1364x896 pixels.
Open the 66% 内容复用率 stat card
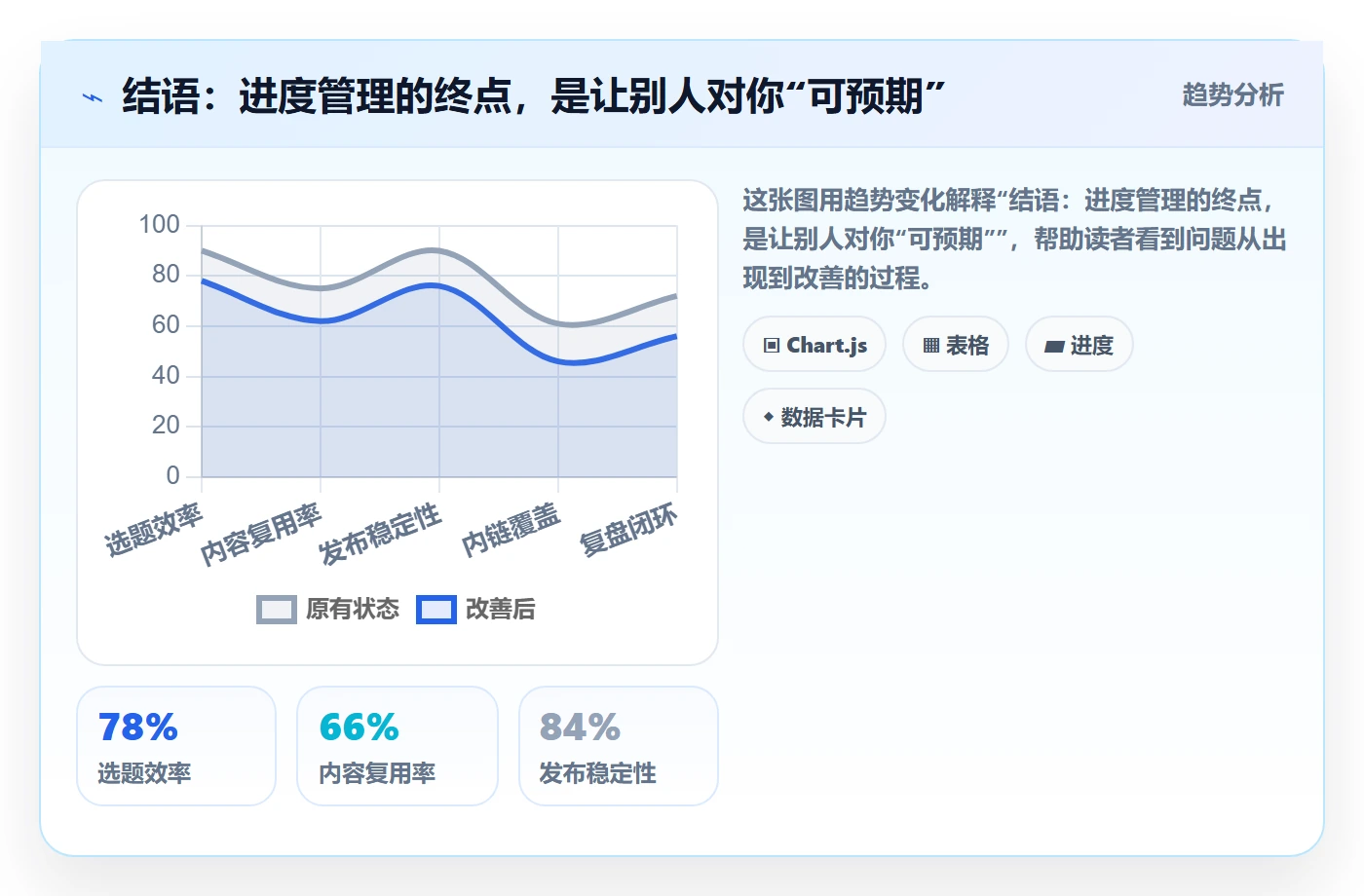pos(398,746)
